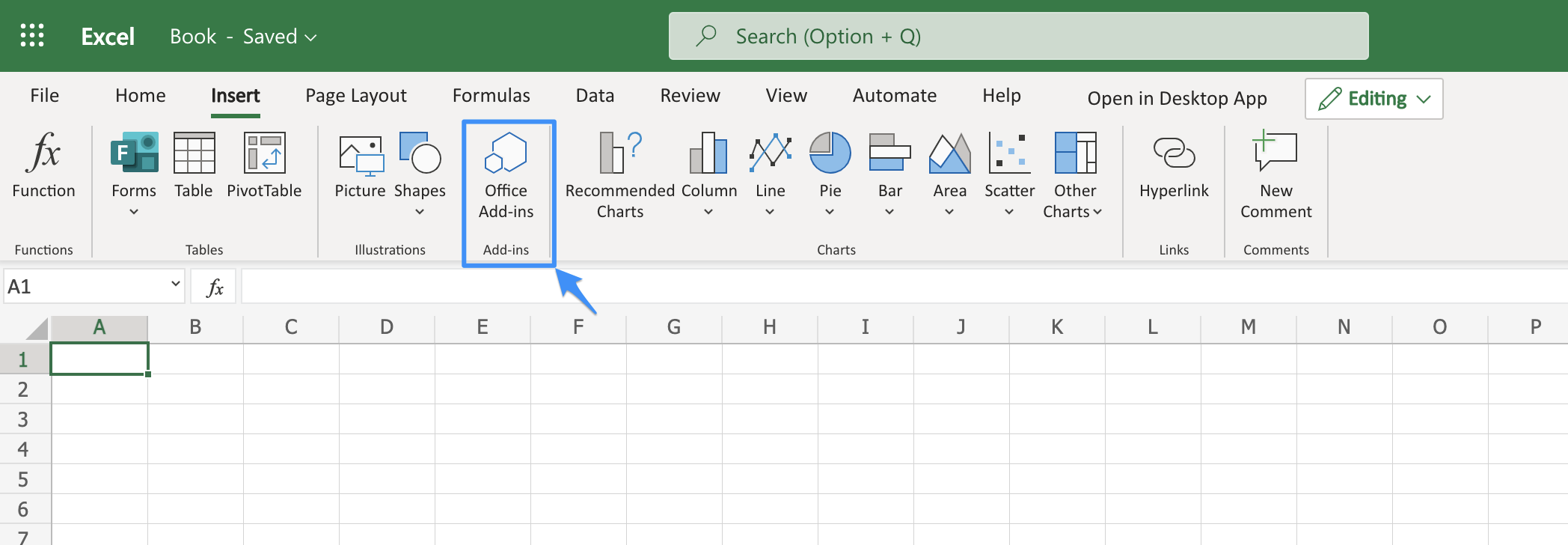
Task: Click the Book - Saved title
Action: click(x=242, y=36)
